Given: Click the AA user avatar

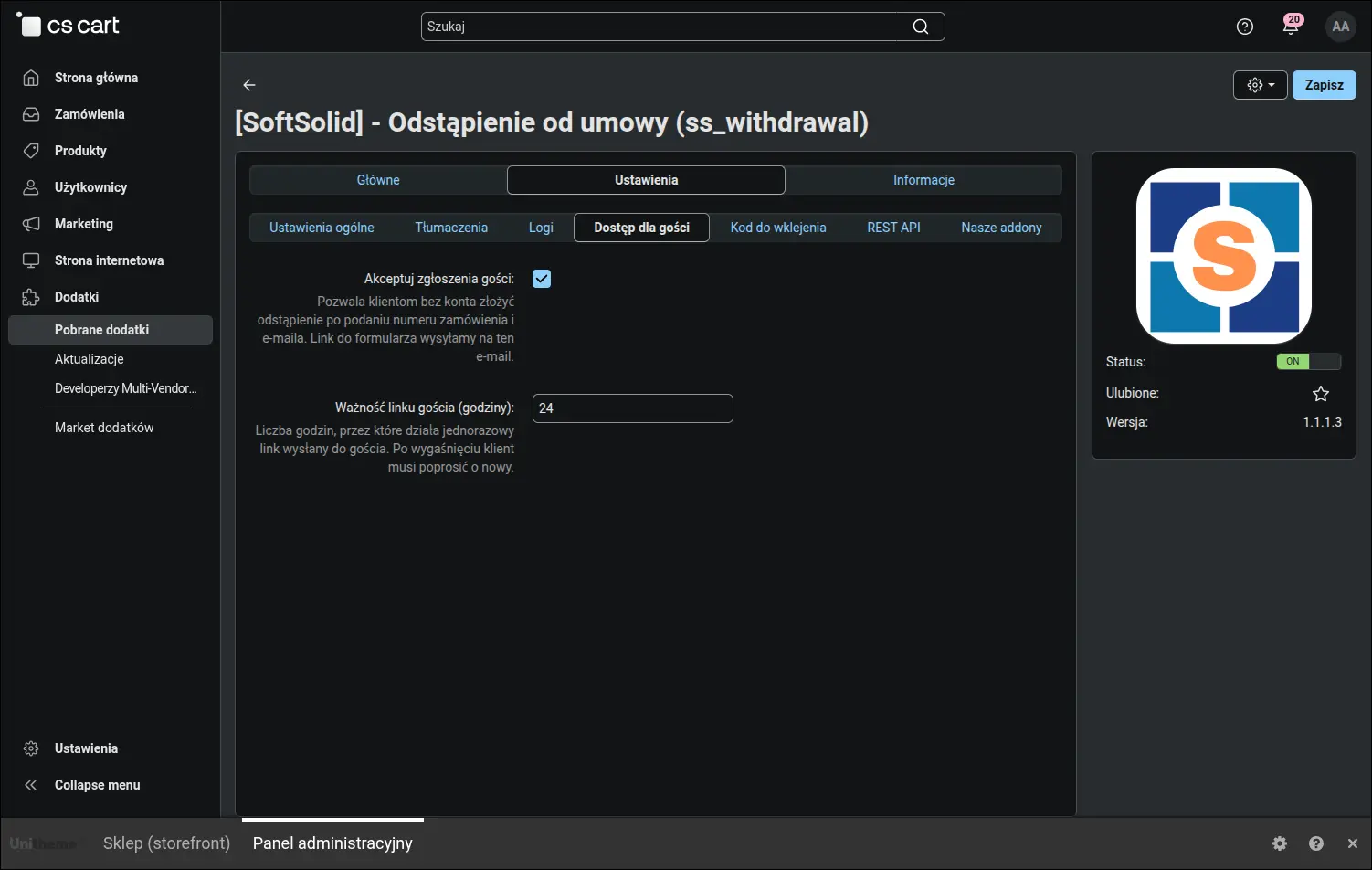Looking at the screenshot, I should tap(1340, 27).
